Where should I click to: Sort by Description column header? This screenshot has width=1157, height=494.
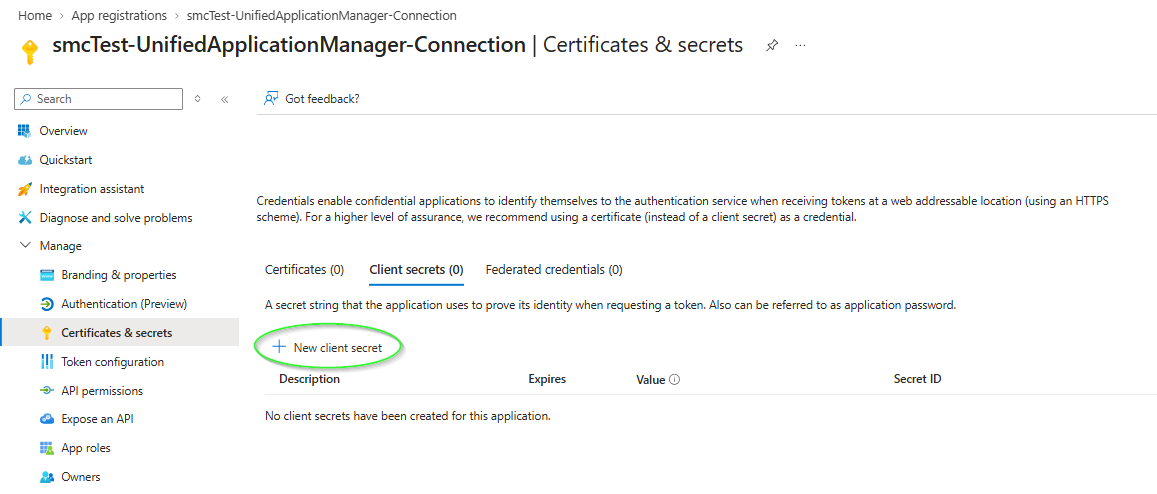click(x=309, y=379)
